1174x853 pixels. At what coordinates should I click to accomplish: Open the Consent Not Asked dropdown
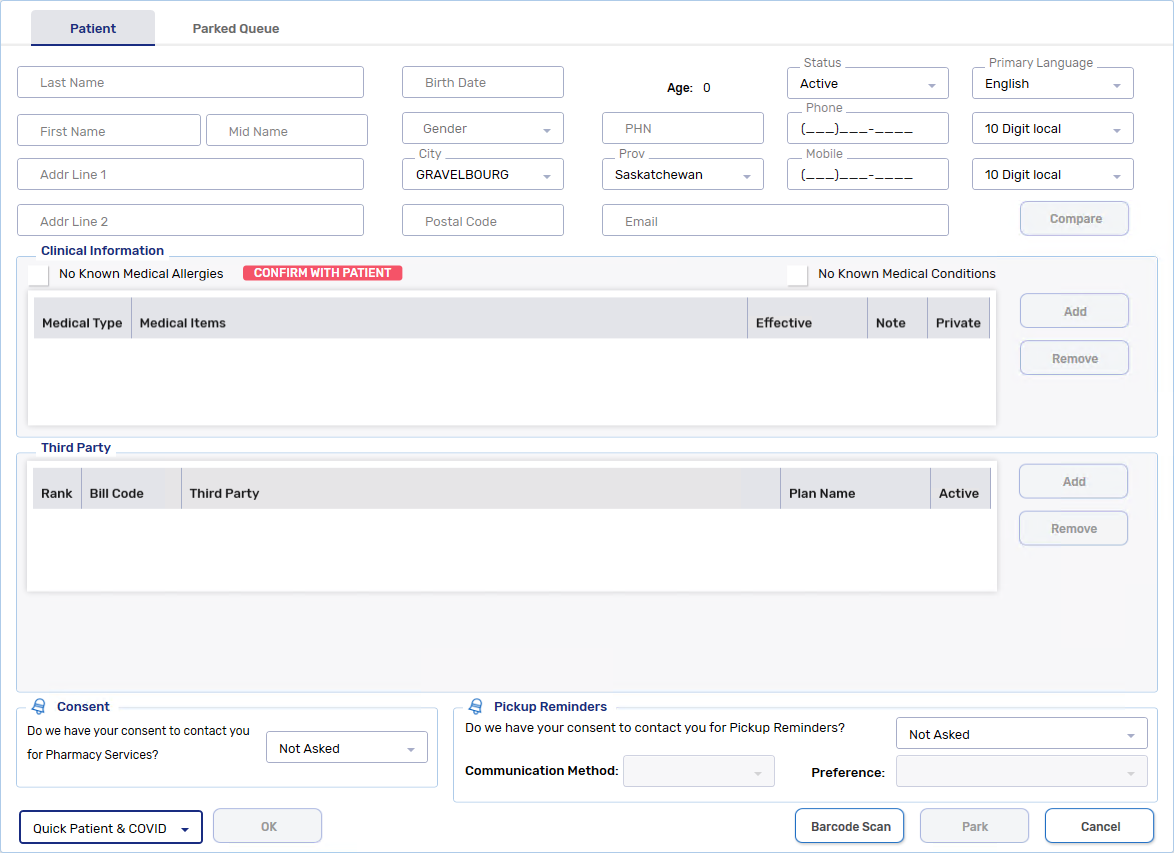pos(410,747)
